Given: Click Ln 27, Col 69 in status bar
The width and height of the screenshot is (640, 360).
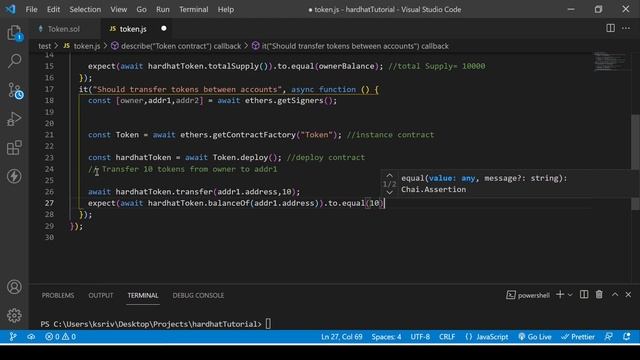Looking at the screenshot, I should (342, 337).
